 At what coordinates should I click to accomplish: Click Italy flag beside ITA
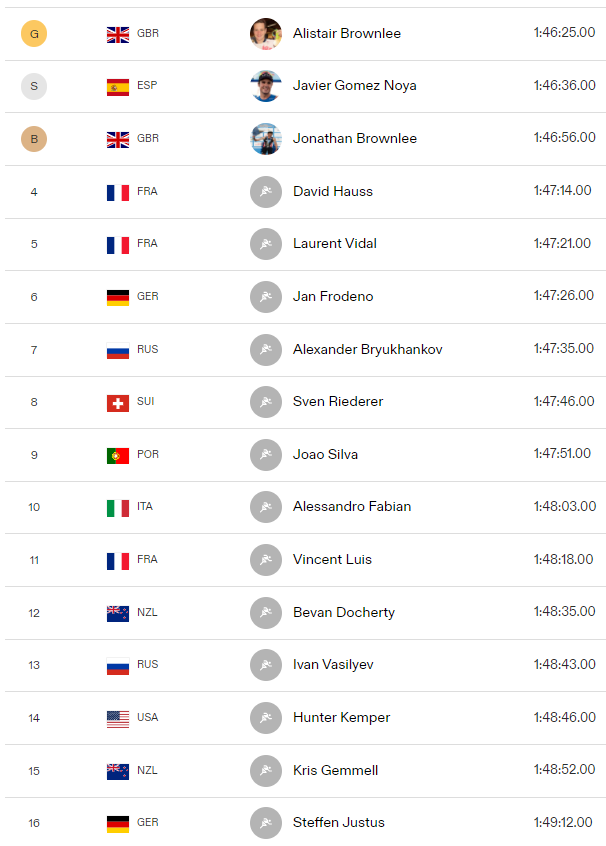pyautogui.click(x=118, y=508)
